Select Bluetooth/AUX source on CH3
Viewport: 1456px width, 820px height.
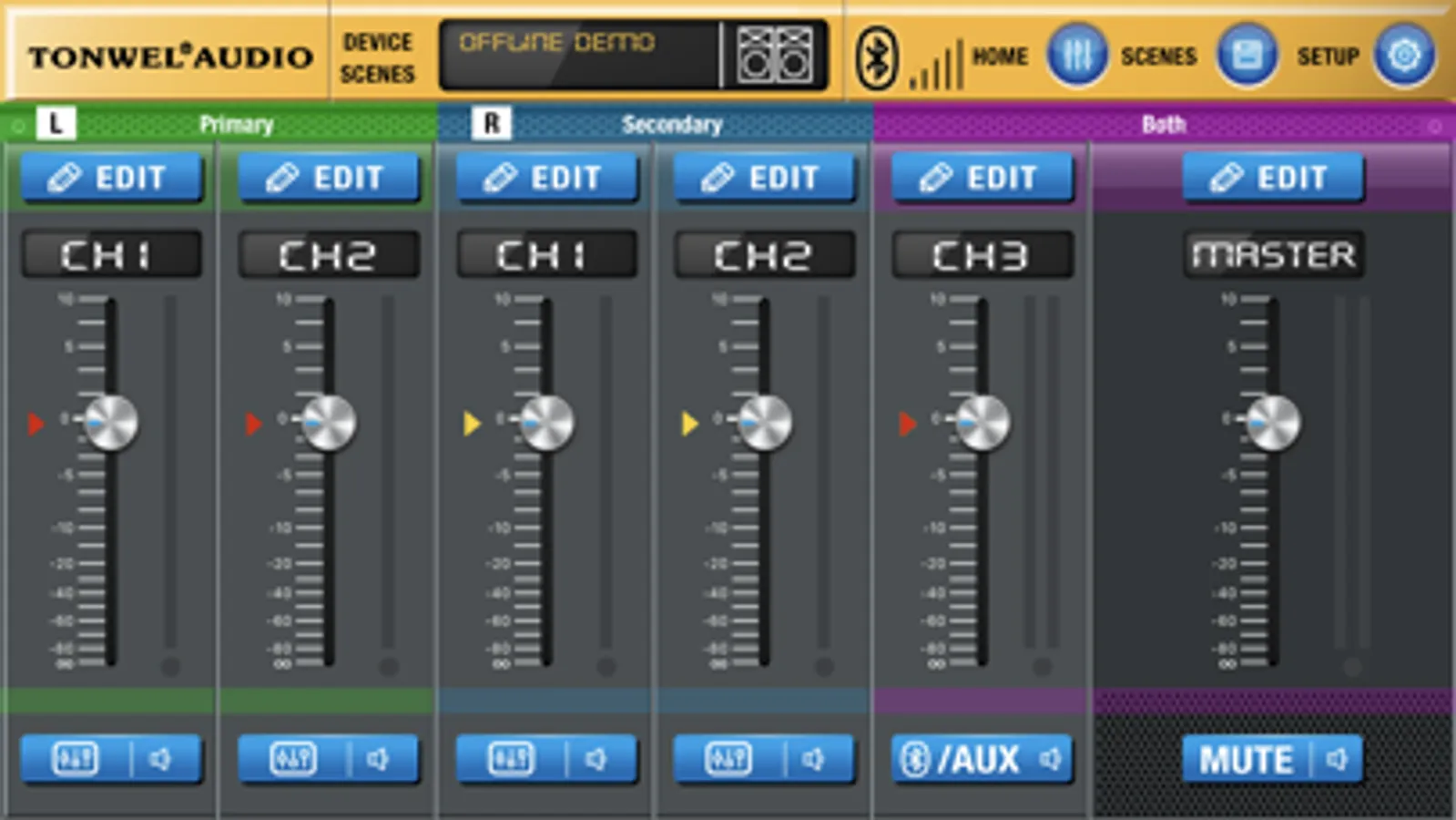pyautogui.click(x=961, y=759)
